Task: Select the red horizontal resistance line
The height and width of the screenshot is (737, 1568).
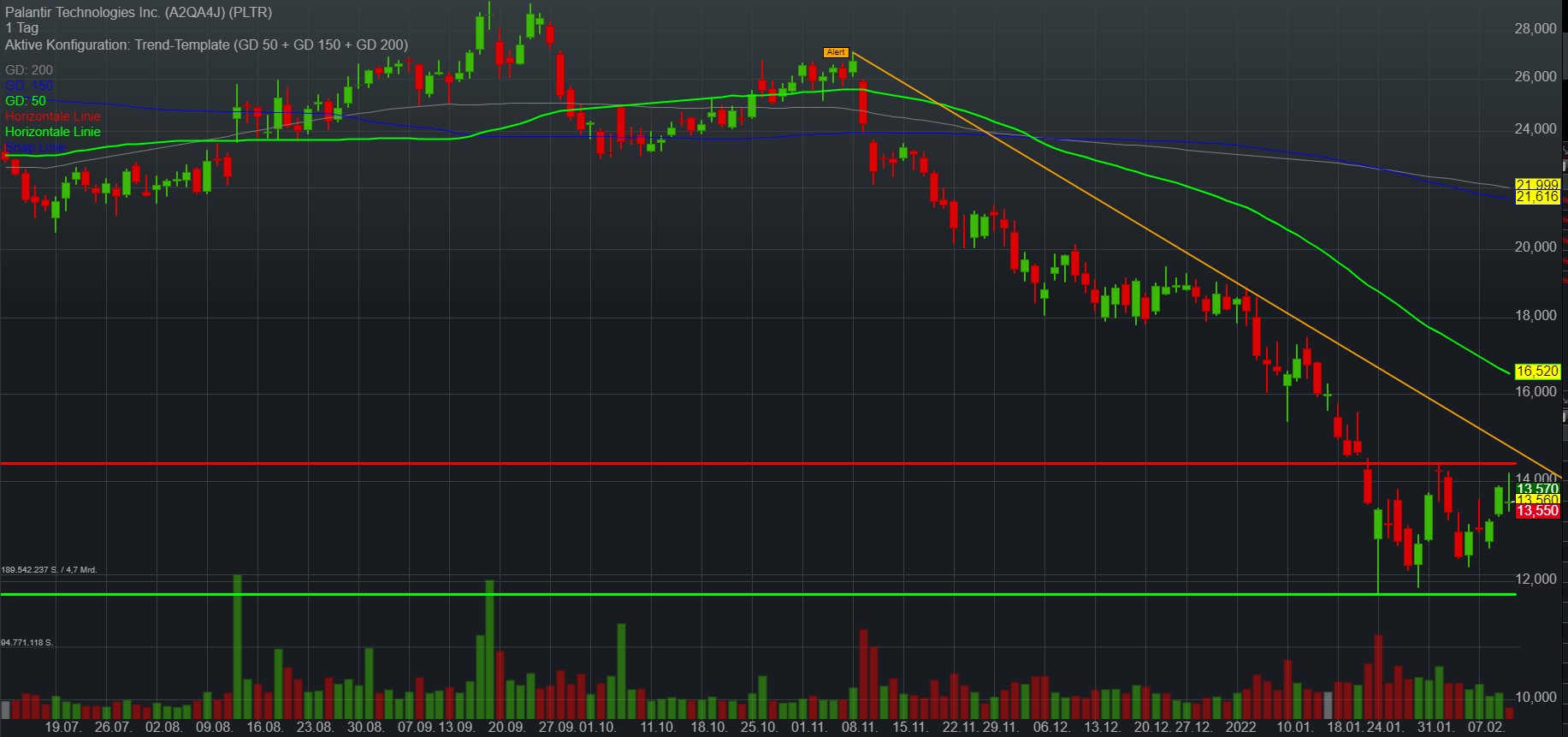Action: 758,464
